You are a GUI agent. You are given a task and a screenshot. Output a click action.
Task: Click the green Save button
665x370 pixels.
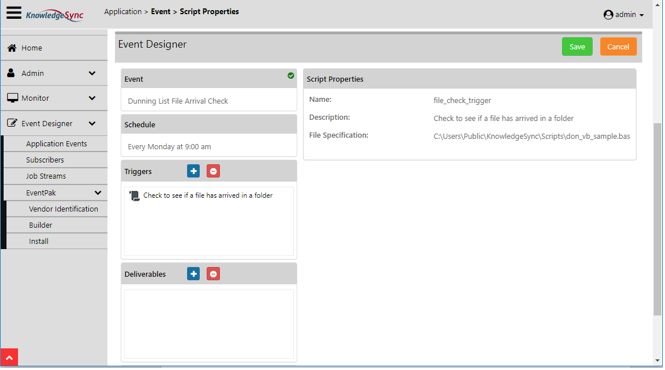click(577, 47)
